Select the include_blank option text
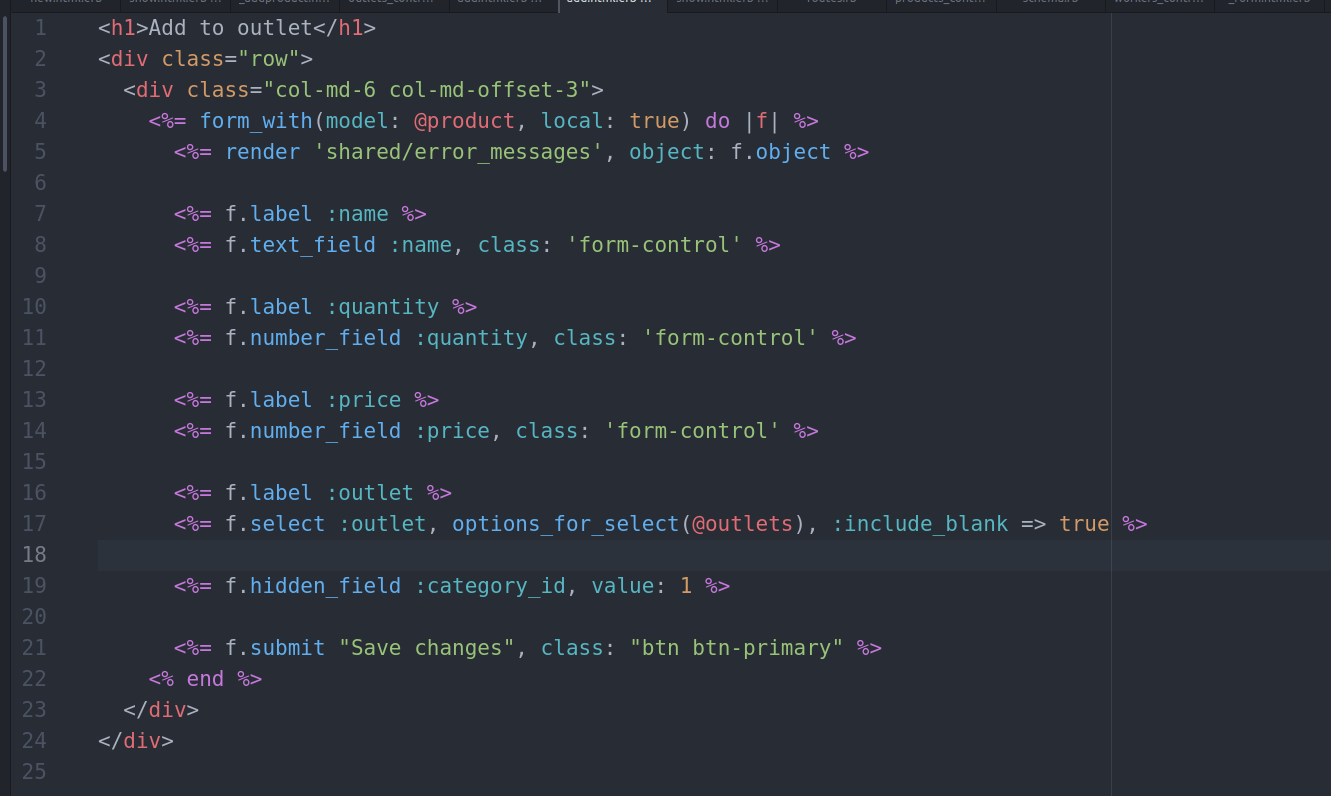Image resolution: width=1331 pixels, height=796 pixels. tap(921, 523)
